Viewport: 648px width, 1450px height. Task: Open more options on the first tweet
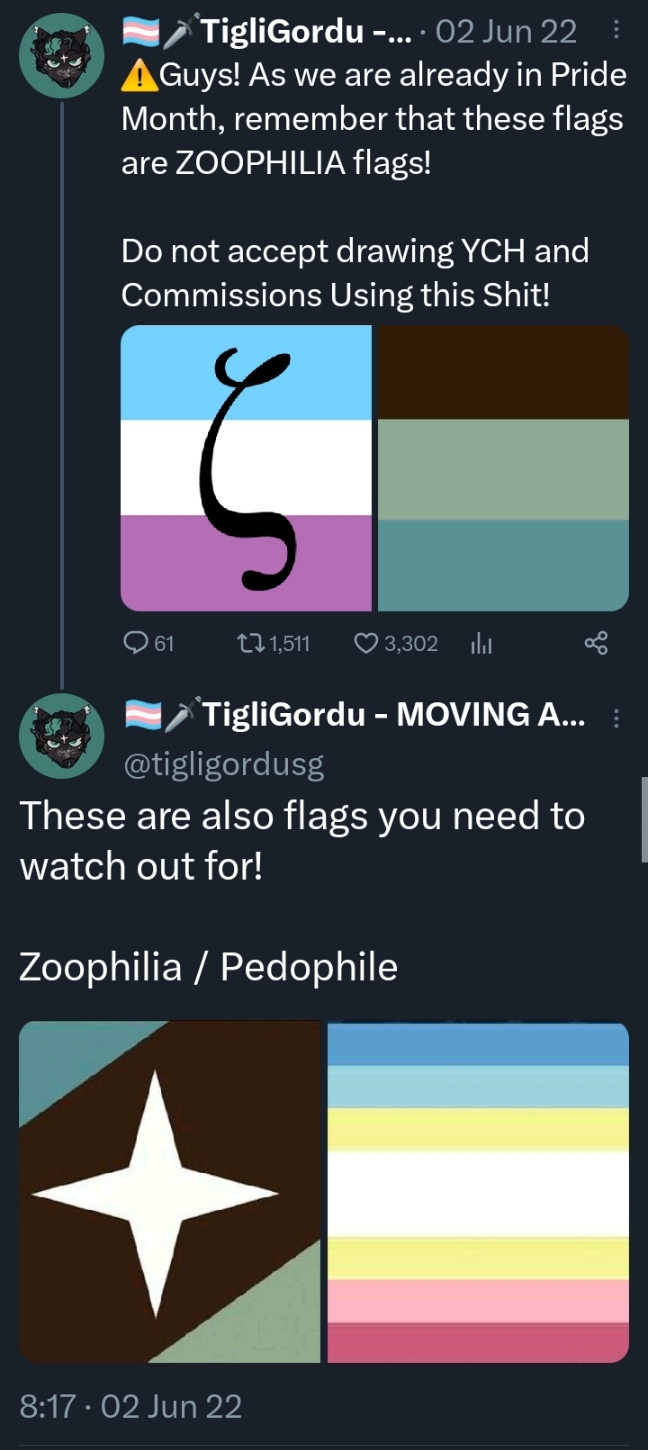coord(615,32)
